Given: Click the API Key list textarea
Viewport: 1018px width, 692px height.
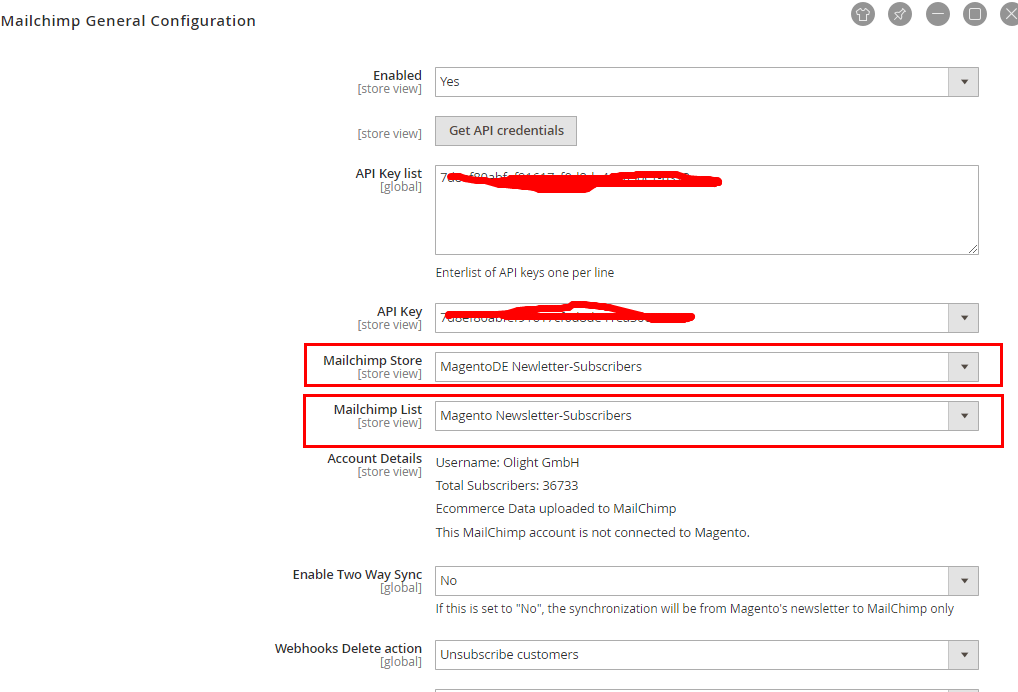Looking at the screenshot, I should pos(706,210).
